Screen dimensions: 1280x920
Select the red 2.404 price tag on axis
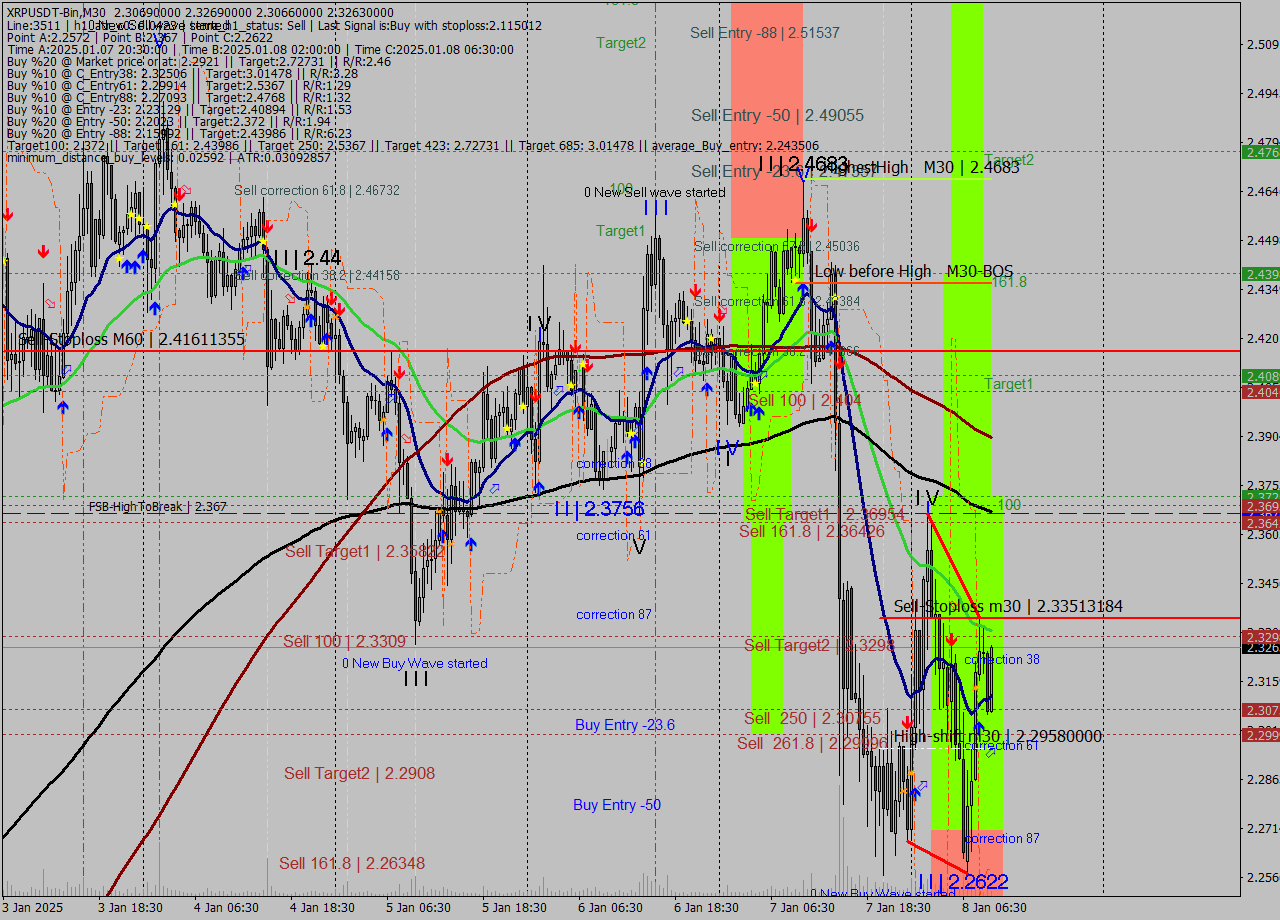click(x=1260, y=392)
